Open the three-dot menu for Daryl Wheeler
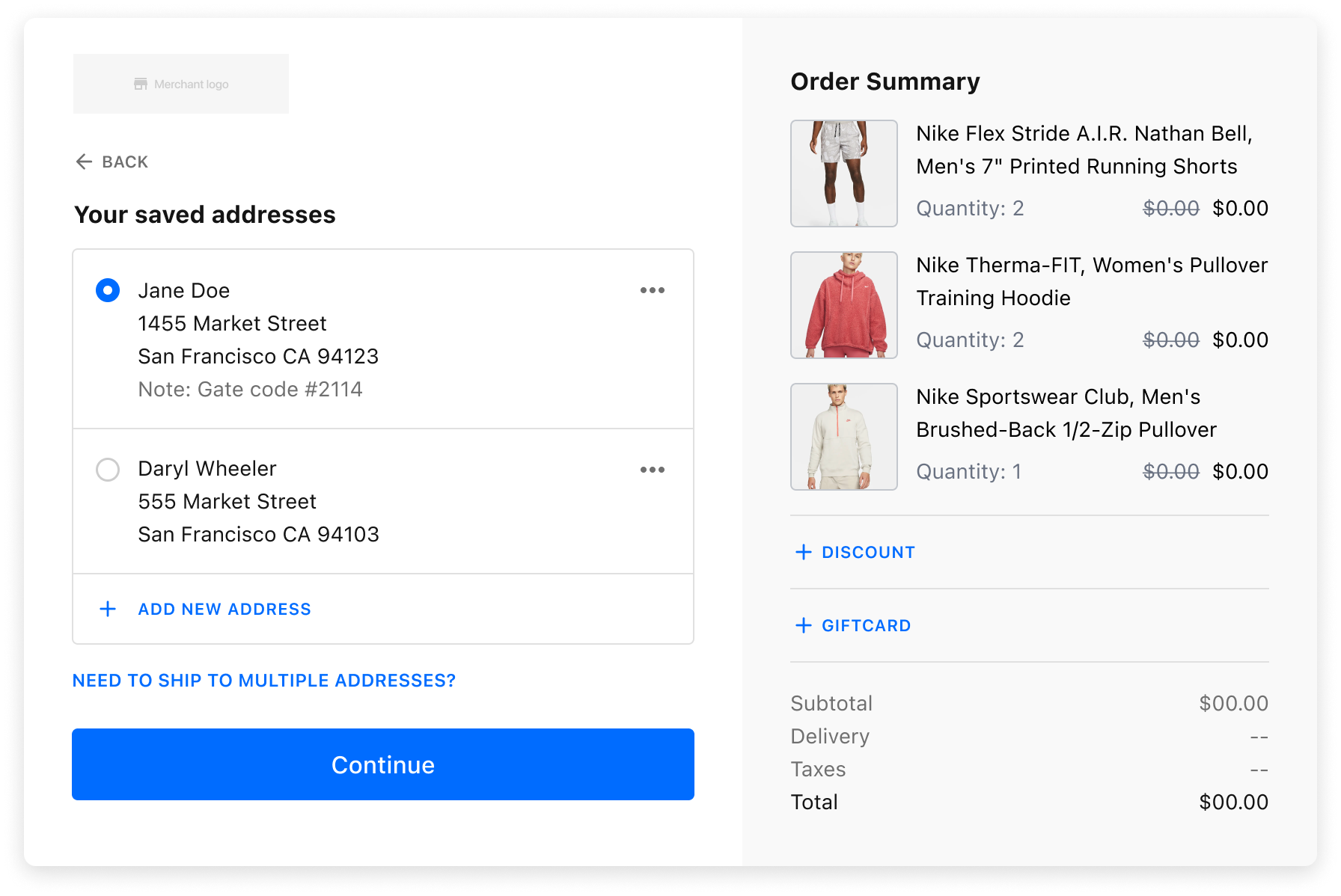1341x896 pixels. [652, 470]
